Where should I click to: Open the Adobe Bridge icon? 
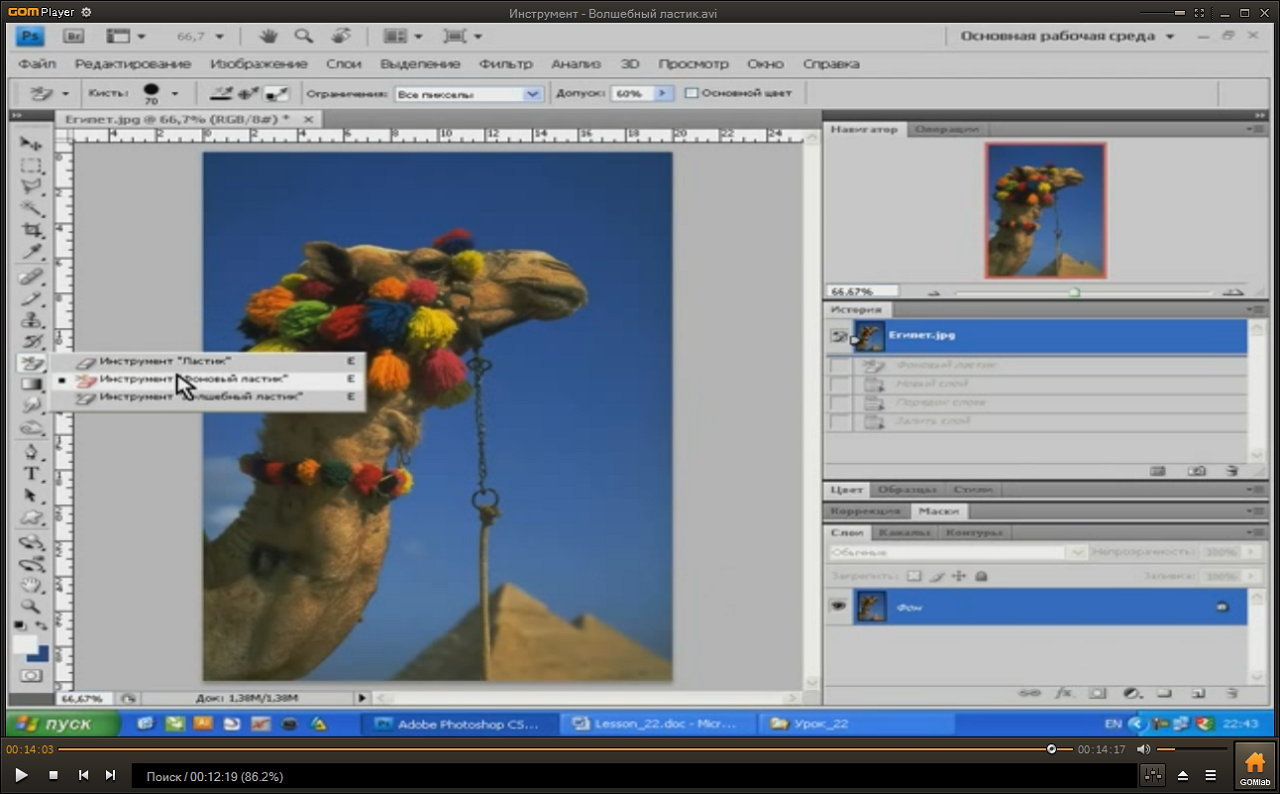(73, 36)
